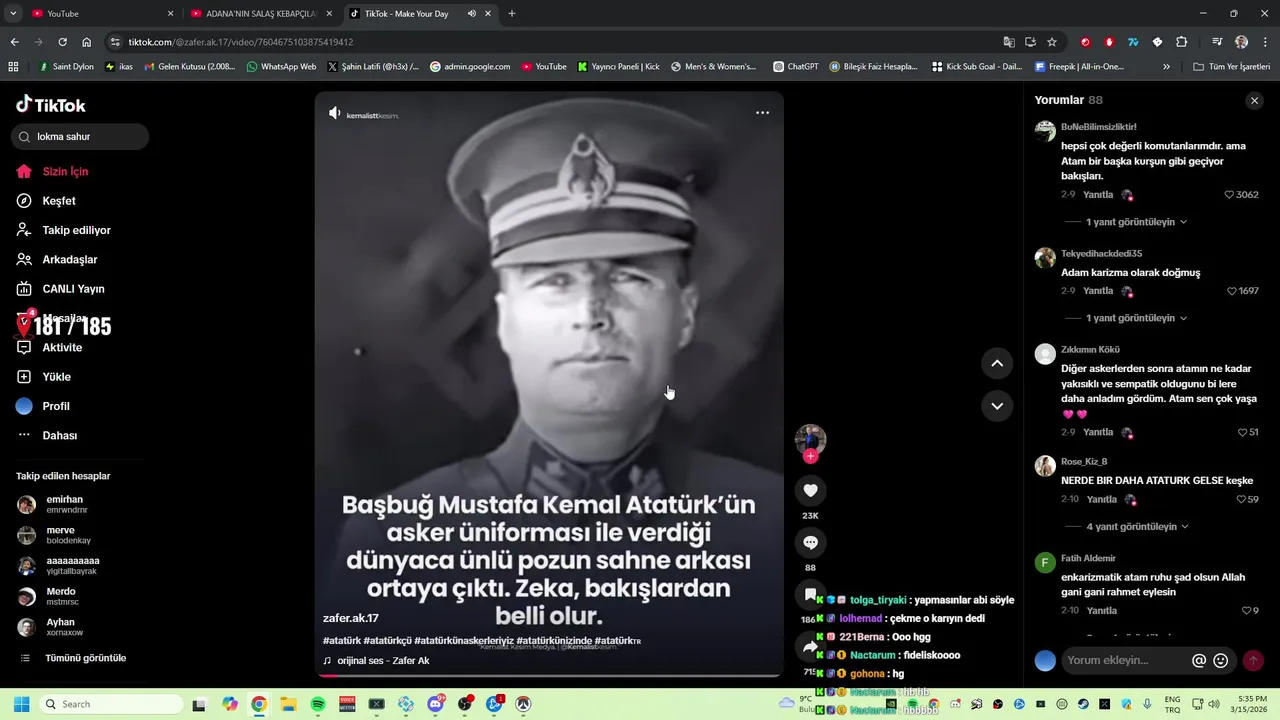Image resolution: width=1280 pixels, height=720 pixels.
Task: Open Sizin İçin home feed
Action: click(x=52, y=171)
